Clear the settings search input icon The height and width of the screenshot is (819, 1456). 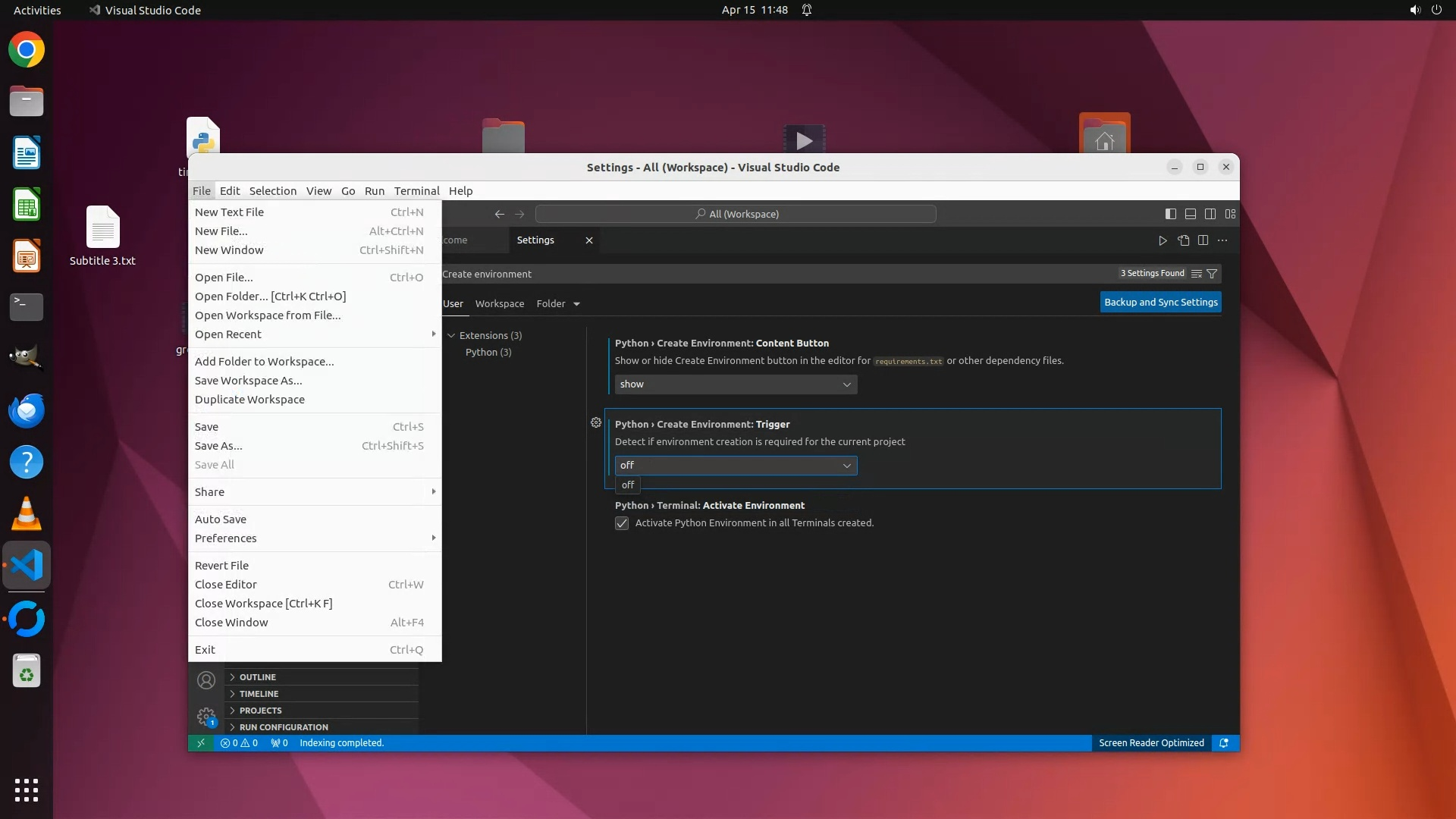[1196, 274]
